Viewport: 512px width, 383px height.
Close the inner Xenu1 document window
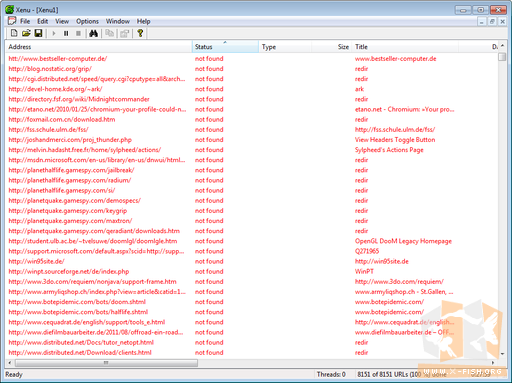click(x=502, y=22)
